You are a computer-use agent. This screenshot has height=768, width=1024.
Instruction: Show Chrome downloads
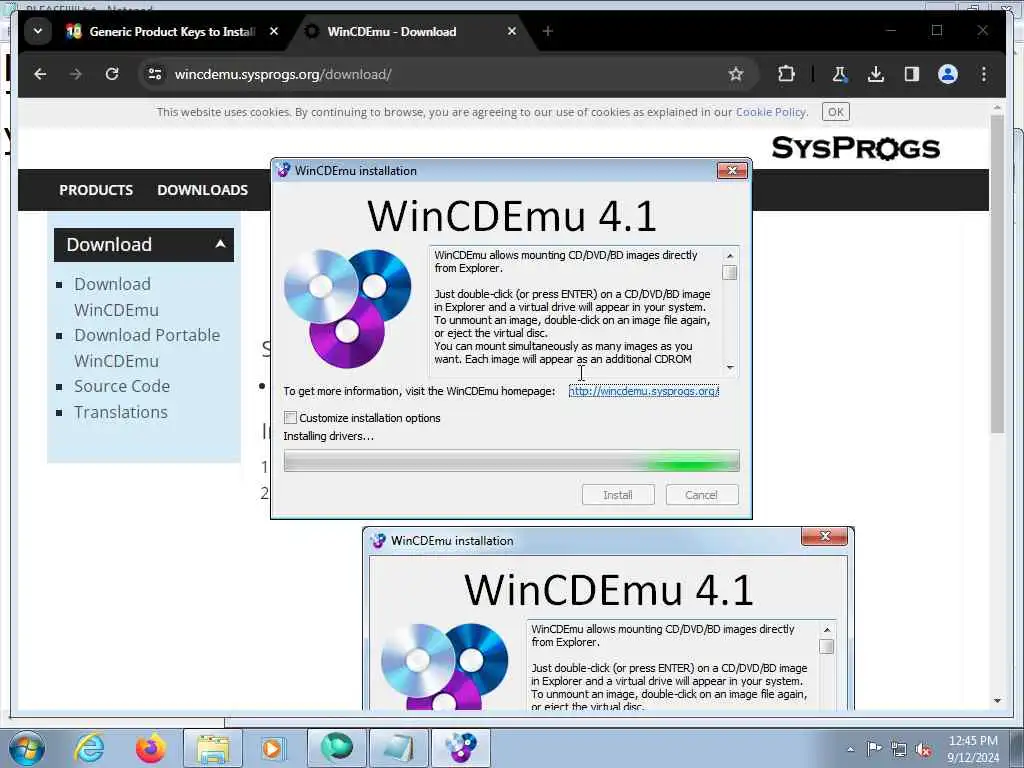(x=876, y=74)
